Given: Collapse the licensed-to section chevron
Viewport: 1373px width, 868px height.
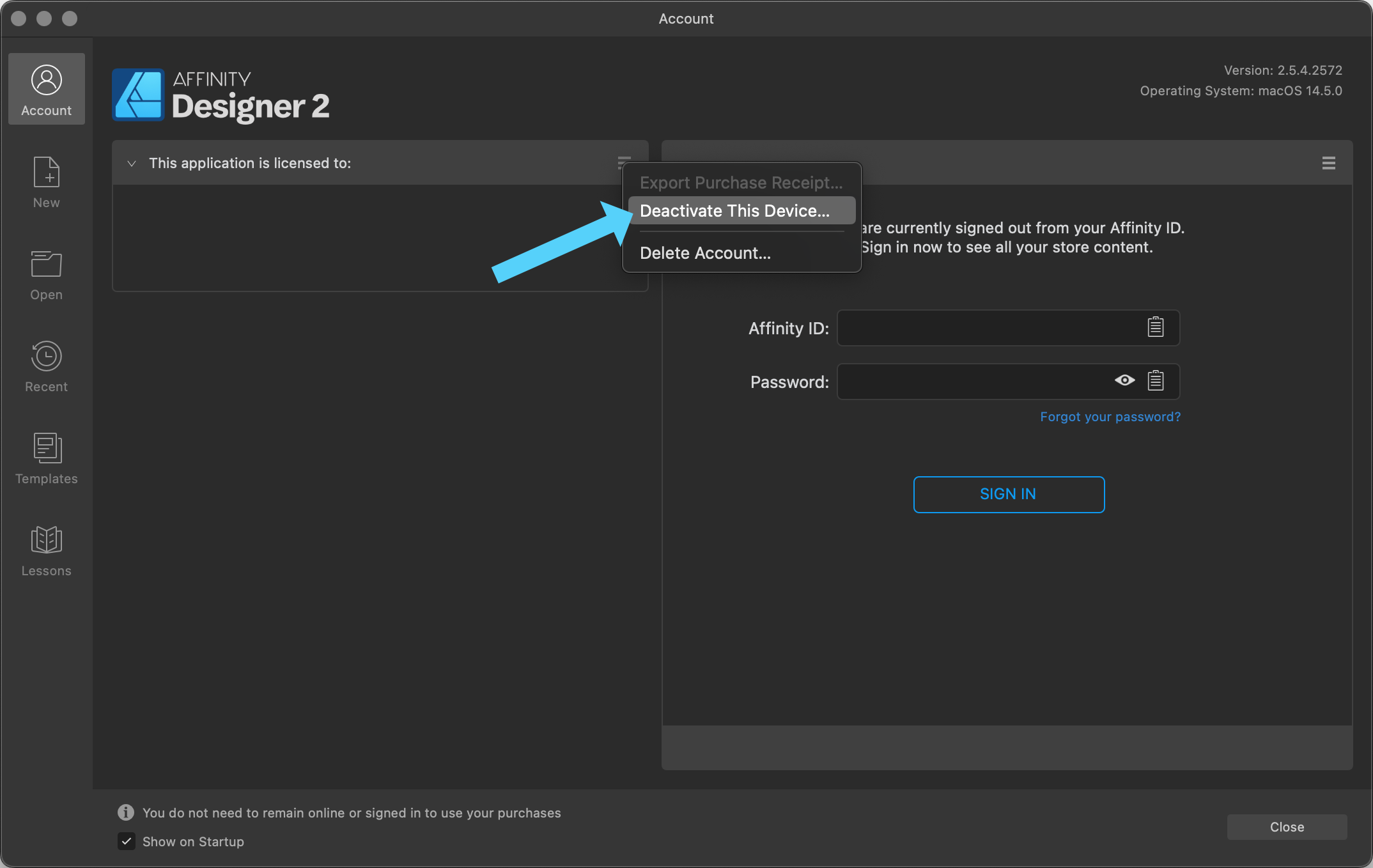Looking at the screenshot, I should pyautogui.click(x=132, y=164).
